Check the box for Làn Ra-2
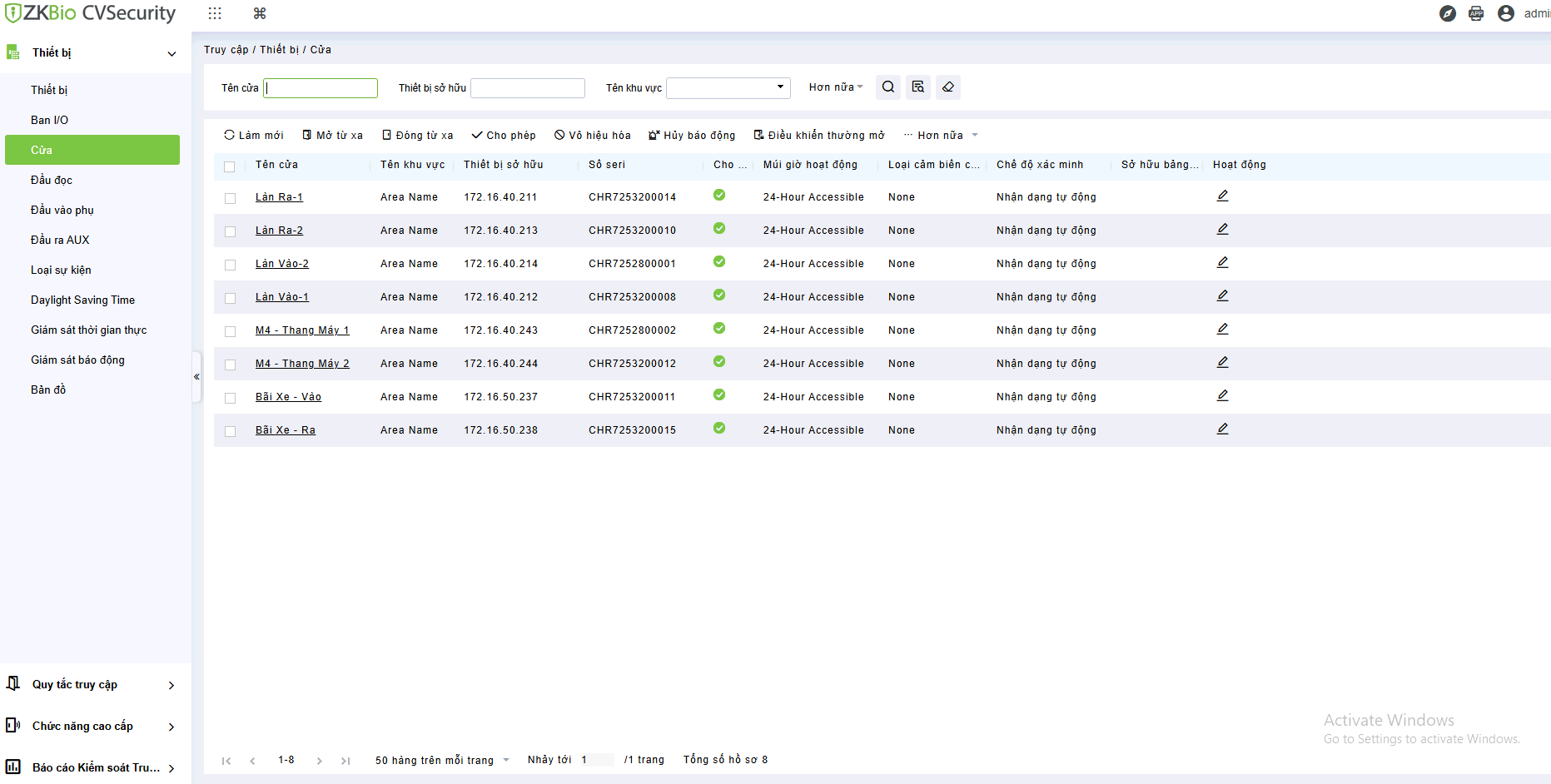 point(231,231)
